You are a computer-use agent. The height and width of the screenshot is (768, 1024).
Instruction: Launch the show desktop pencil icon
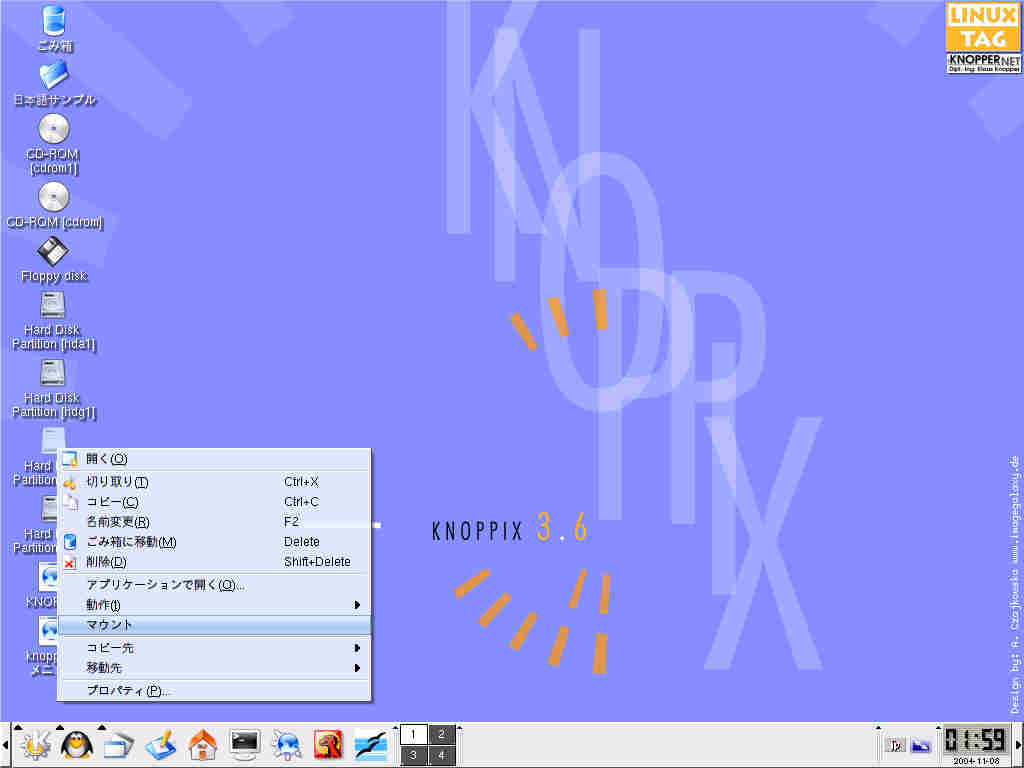coord(161,744)
